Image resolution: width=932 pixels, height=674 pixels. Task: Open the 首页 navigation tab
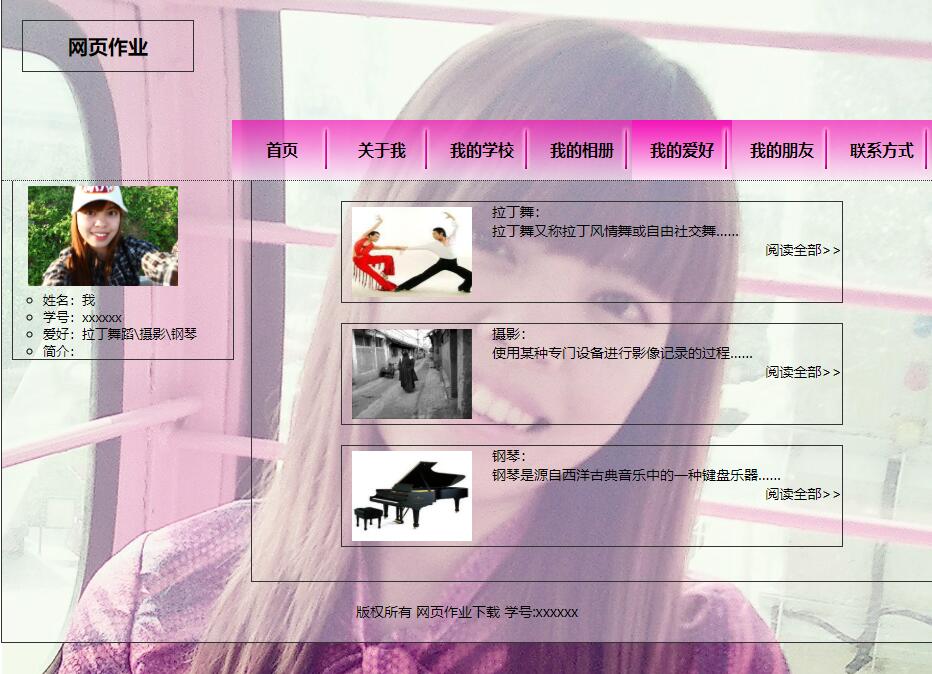coord(281,151)
